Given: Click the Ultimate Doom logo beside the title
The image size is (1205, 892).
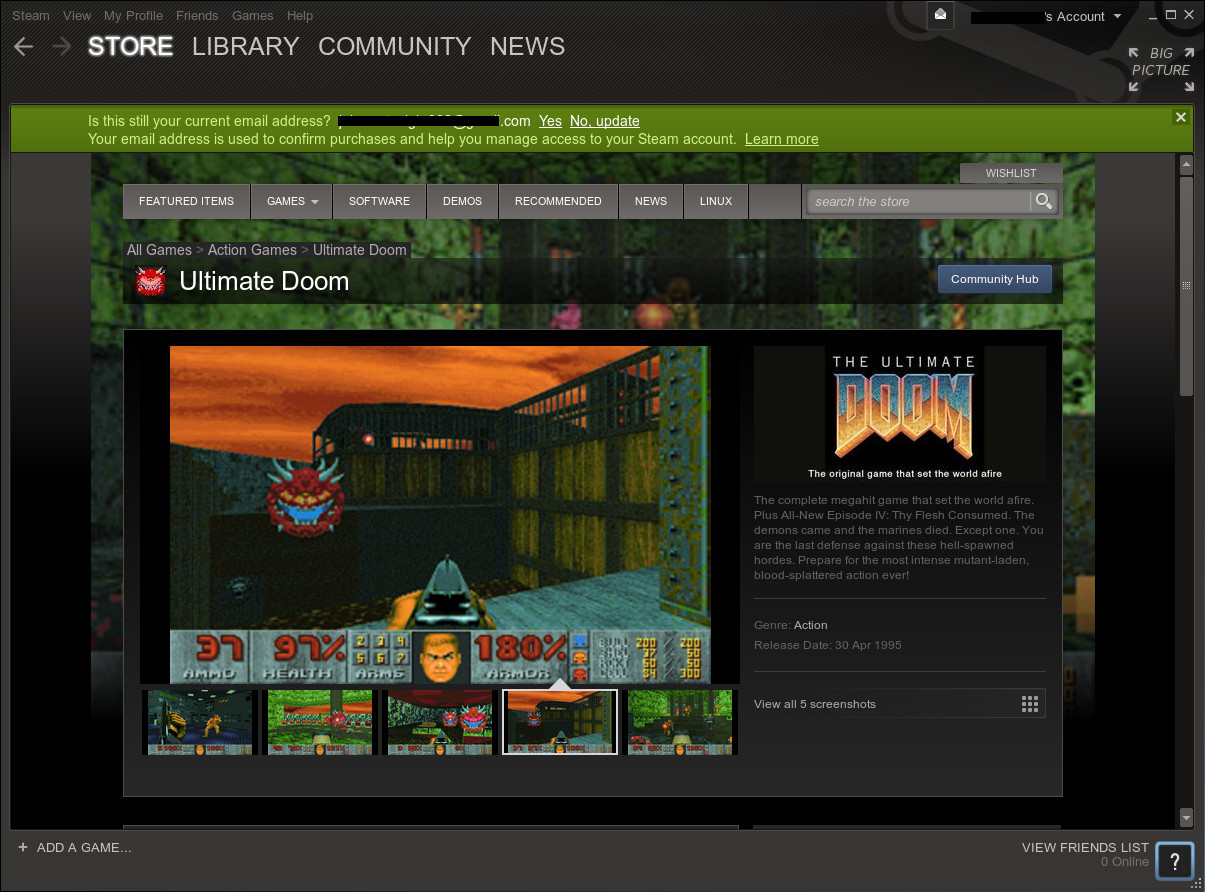Looking at the screenshot, I should pyautogui.click(x=150, y=281).
